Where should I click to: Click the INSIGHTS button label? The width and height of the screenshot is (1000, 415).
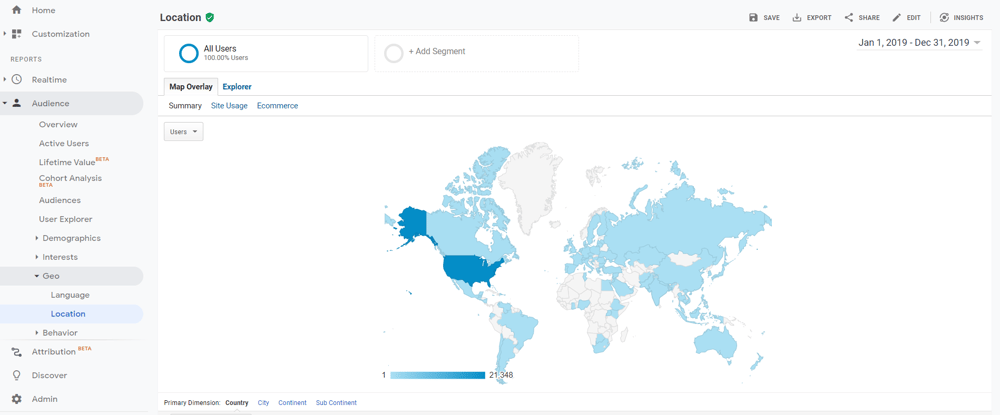[968, 18]
